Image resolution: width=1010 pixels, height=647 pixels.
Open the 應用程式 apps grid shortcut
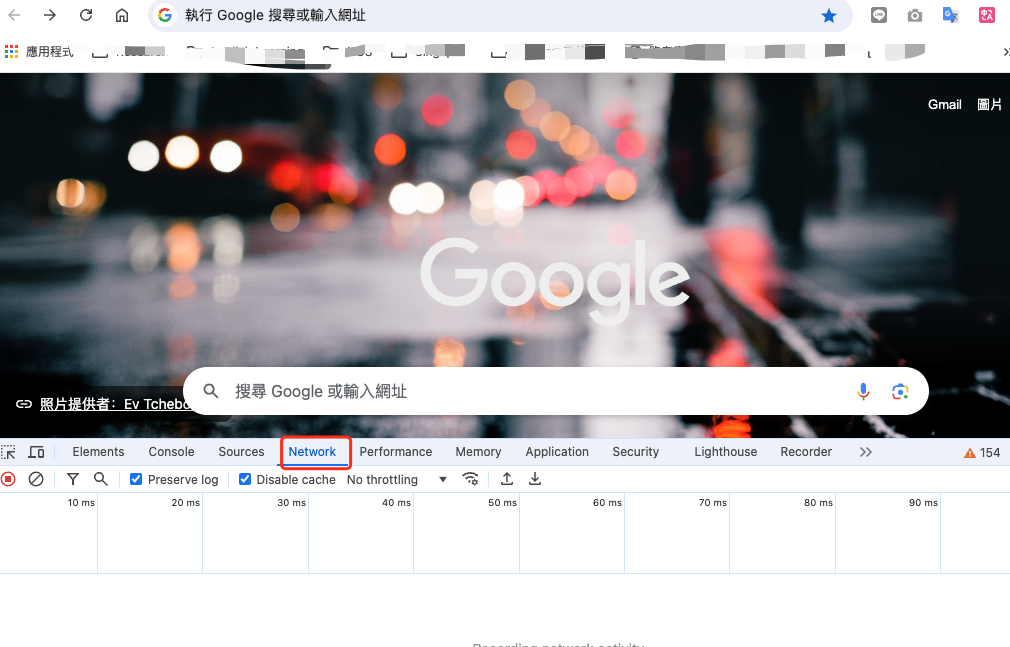click(39, 52)
